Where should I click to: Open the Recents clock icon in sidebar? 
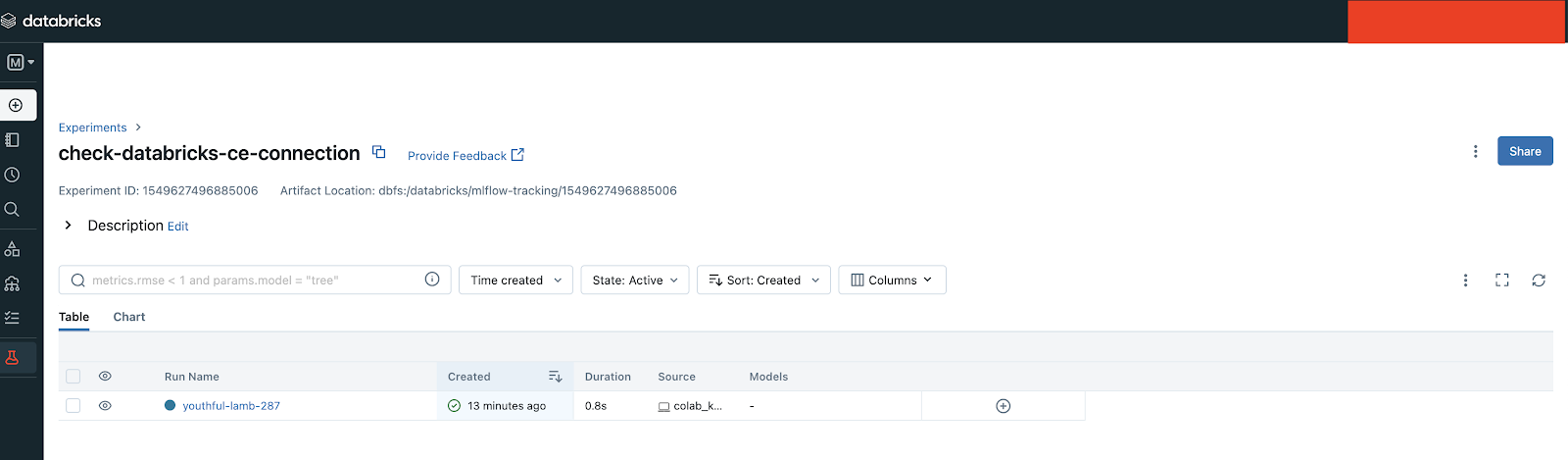coord(13,175)
